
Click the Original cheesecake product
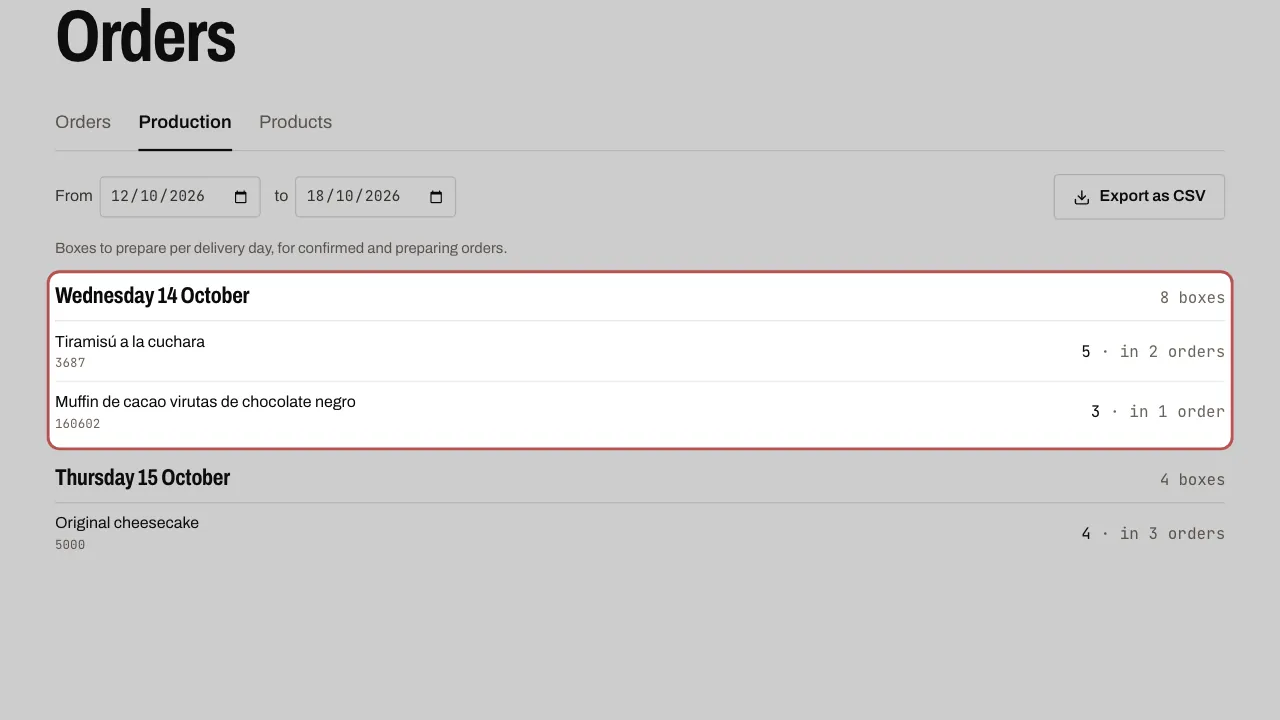coord(127,523)
